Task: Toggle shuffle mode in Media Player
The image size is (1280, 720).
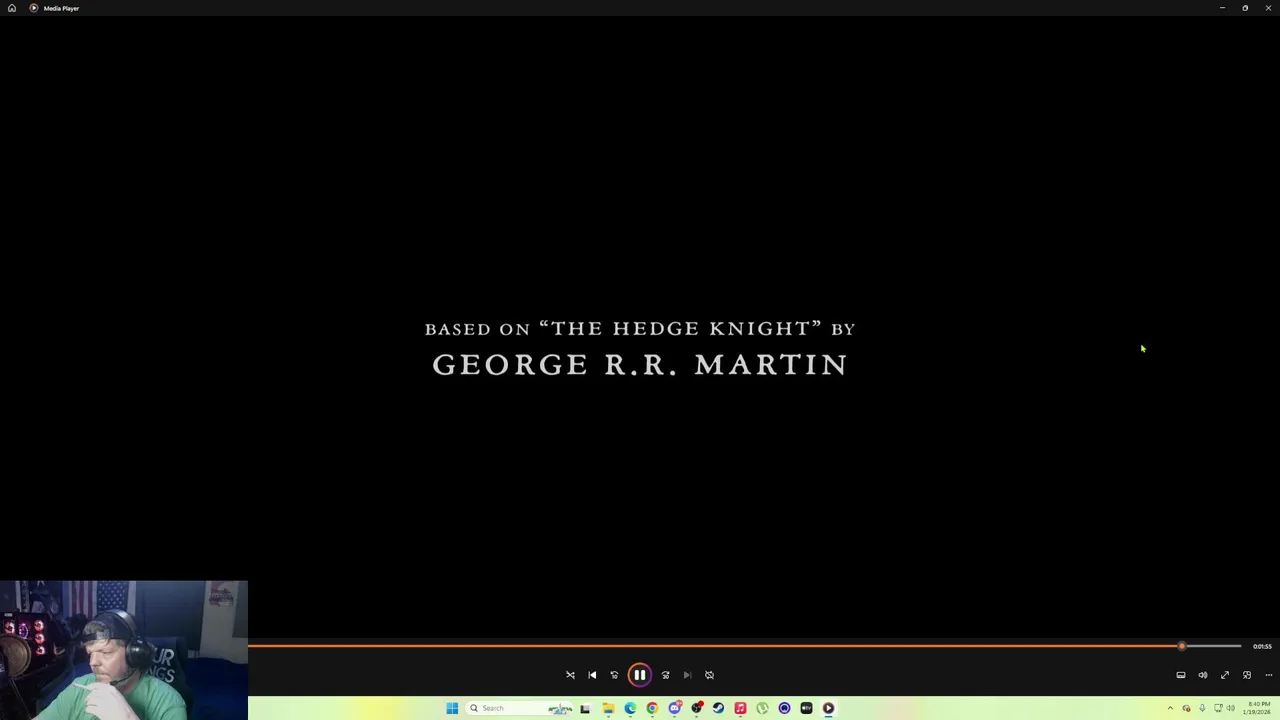Action: click(570, 675)
